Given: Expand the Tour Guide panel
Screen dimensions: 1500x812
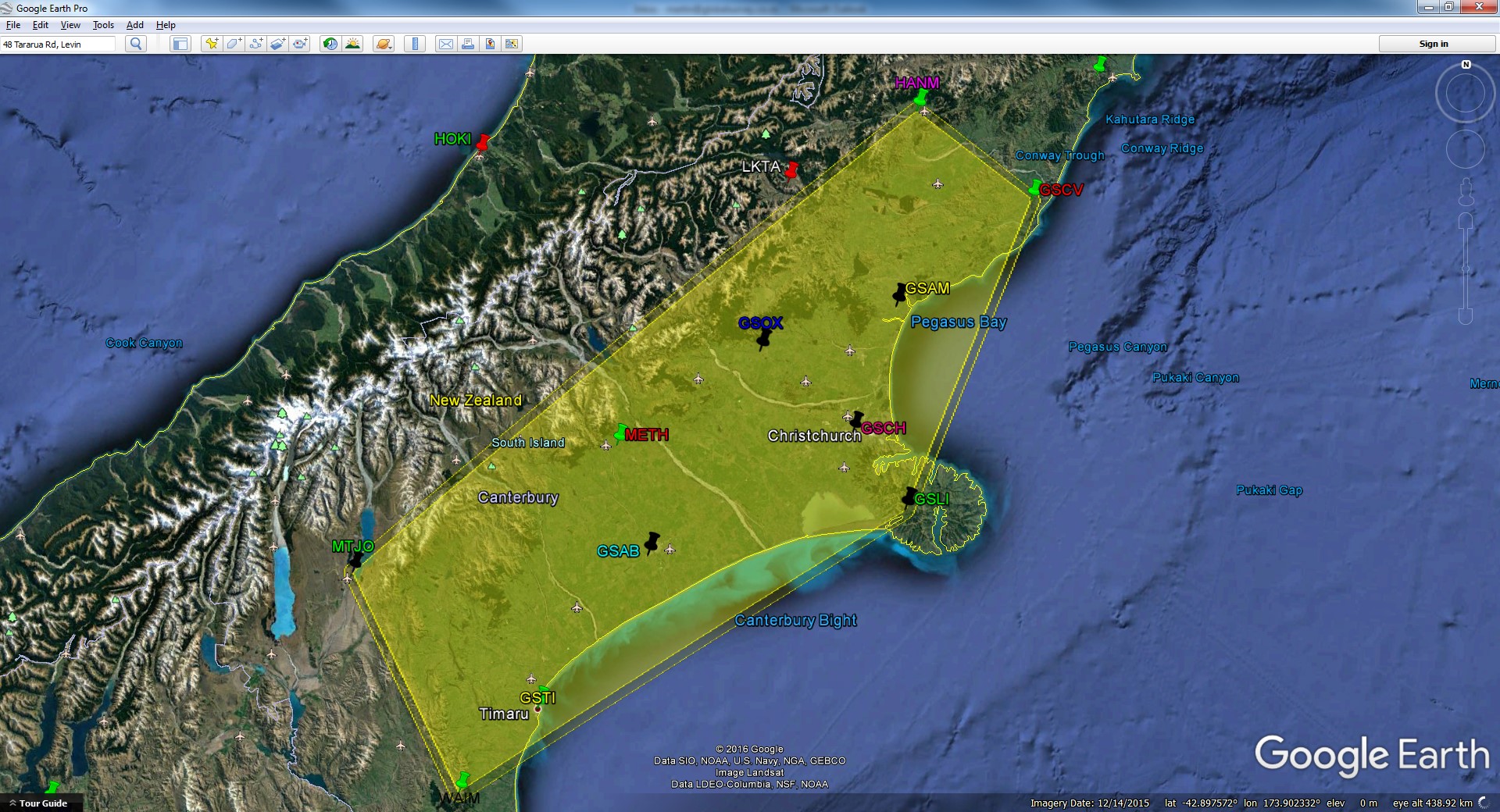Looking at the screenshot, I should coord(37,803).
